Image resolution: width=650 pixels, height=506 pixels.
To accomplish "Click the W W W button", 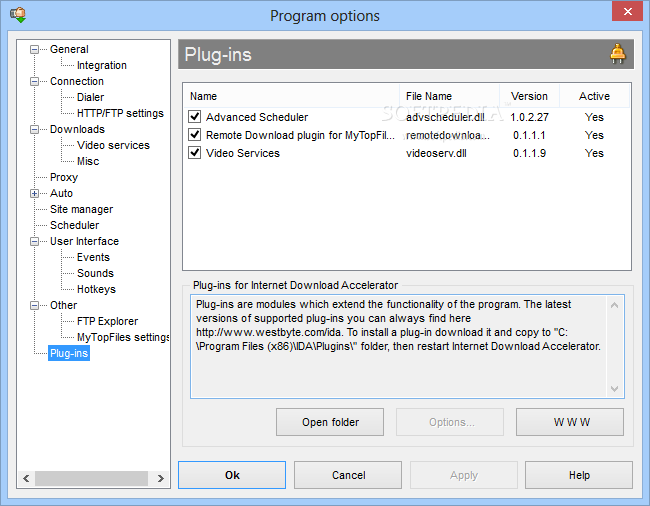I will [570, 422].
